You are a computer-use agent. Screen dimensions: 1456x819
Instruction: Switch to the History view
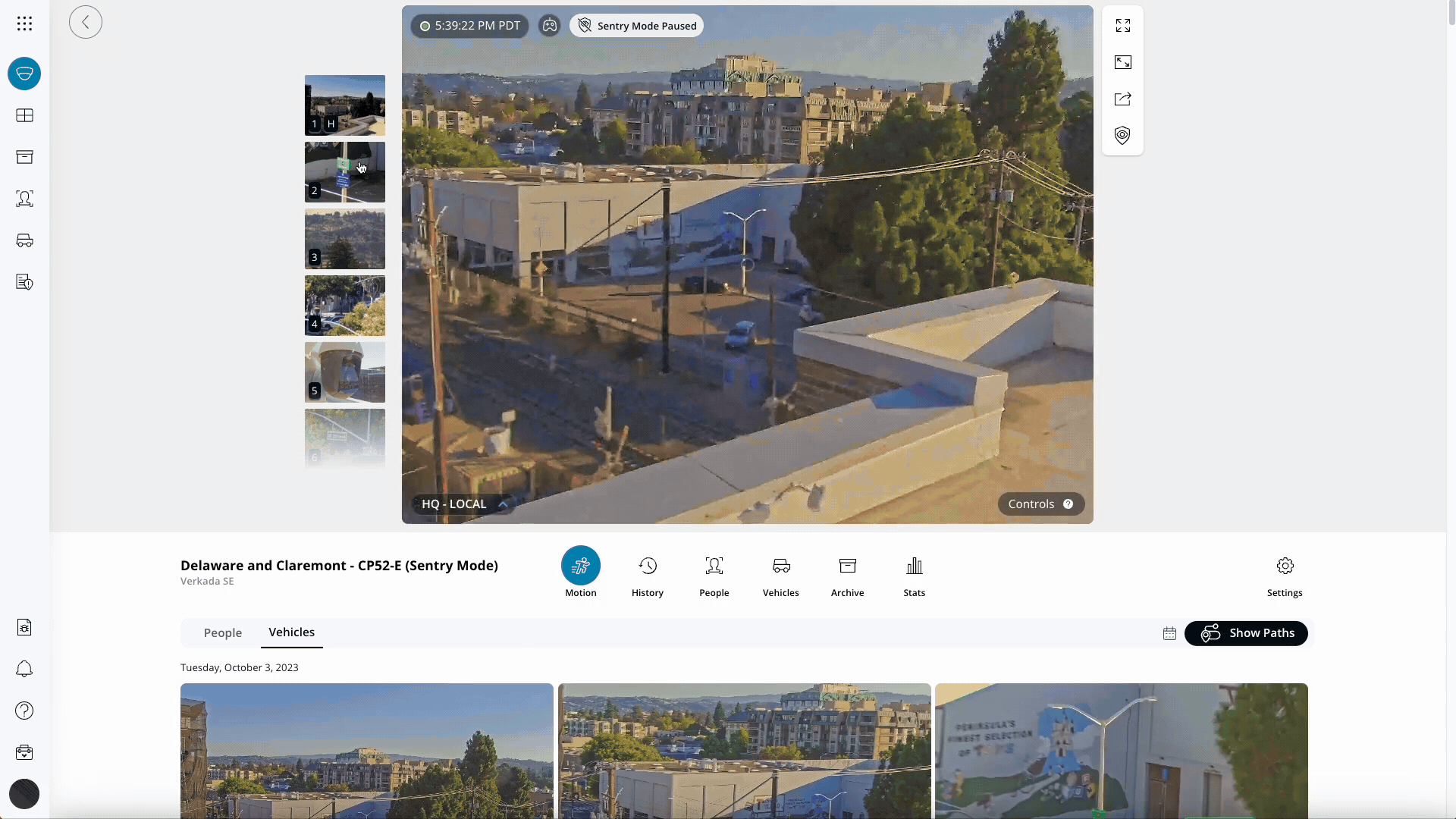(648, 576)
